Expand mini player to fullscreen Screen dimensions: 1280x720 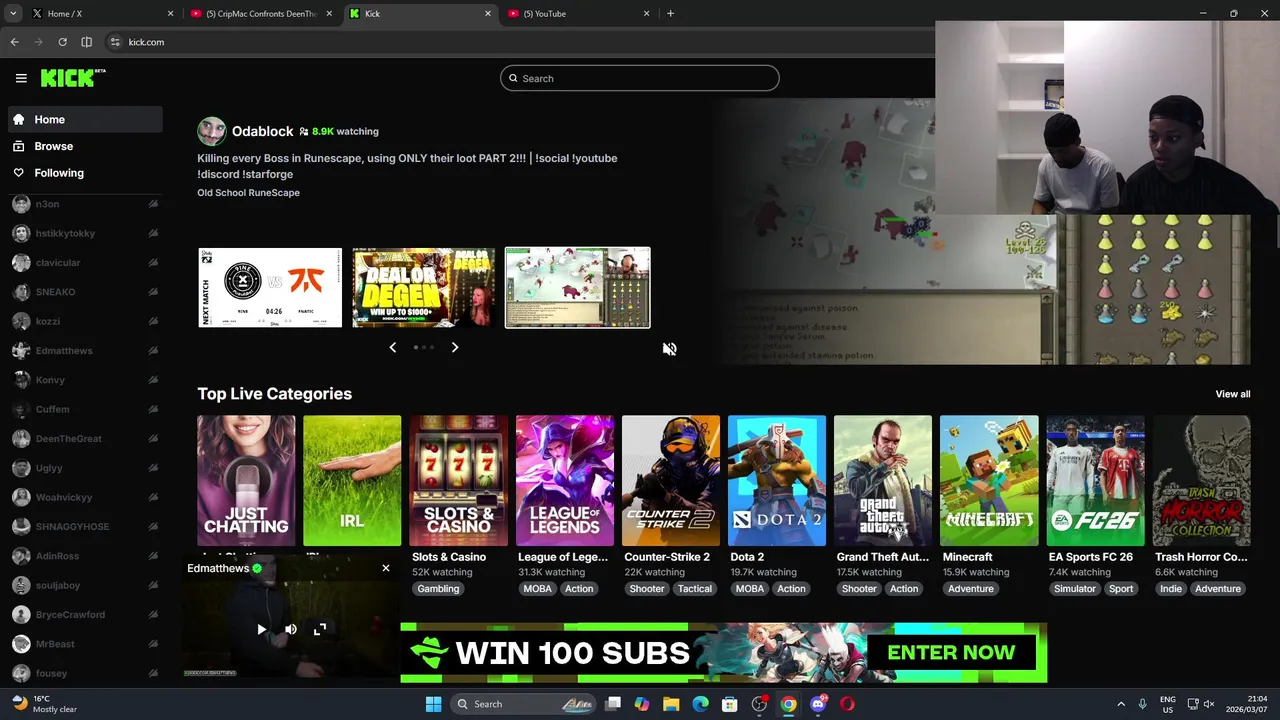(x=319, y=629)
